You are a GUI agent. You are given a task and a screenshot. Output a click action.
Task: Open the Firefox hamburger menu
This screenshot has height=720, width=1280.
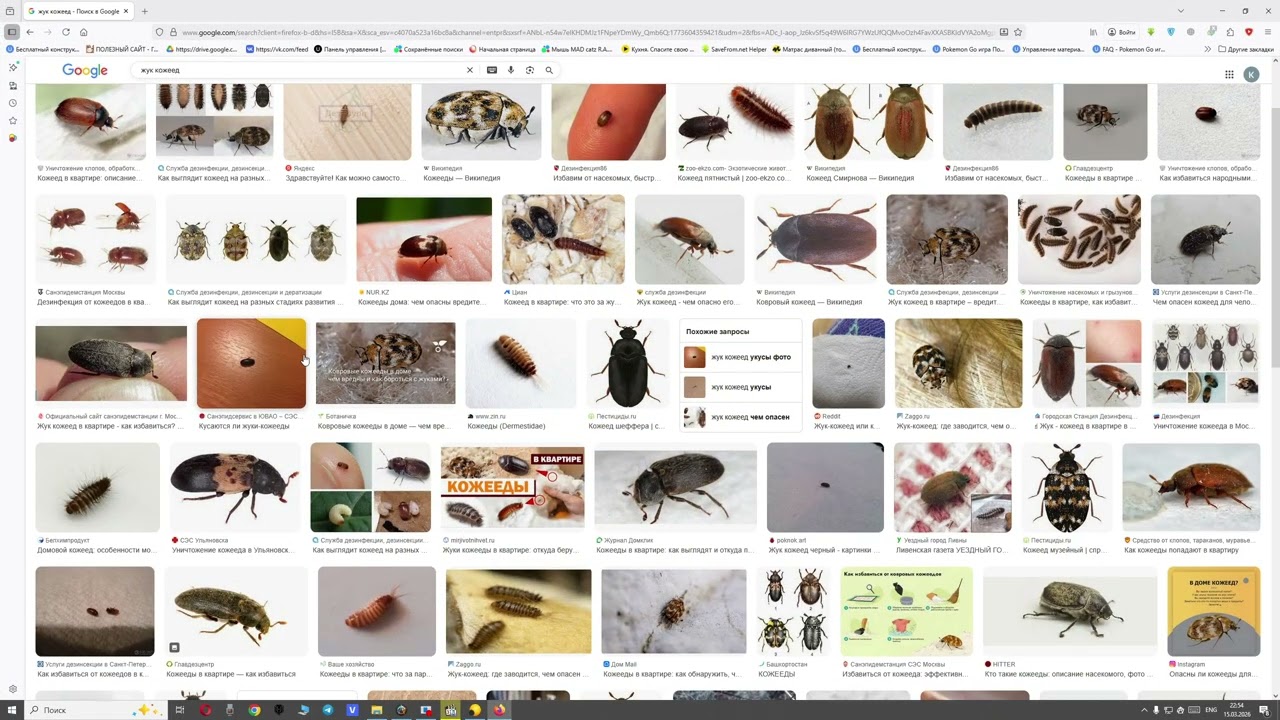1267,32
